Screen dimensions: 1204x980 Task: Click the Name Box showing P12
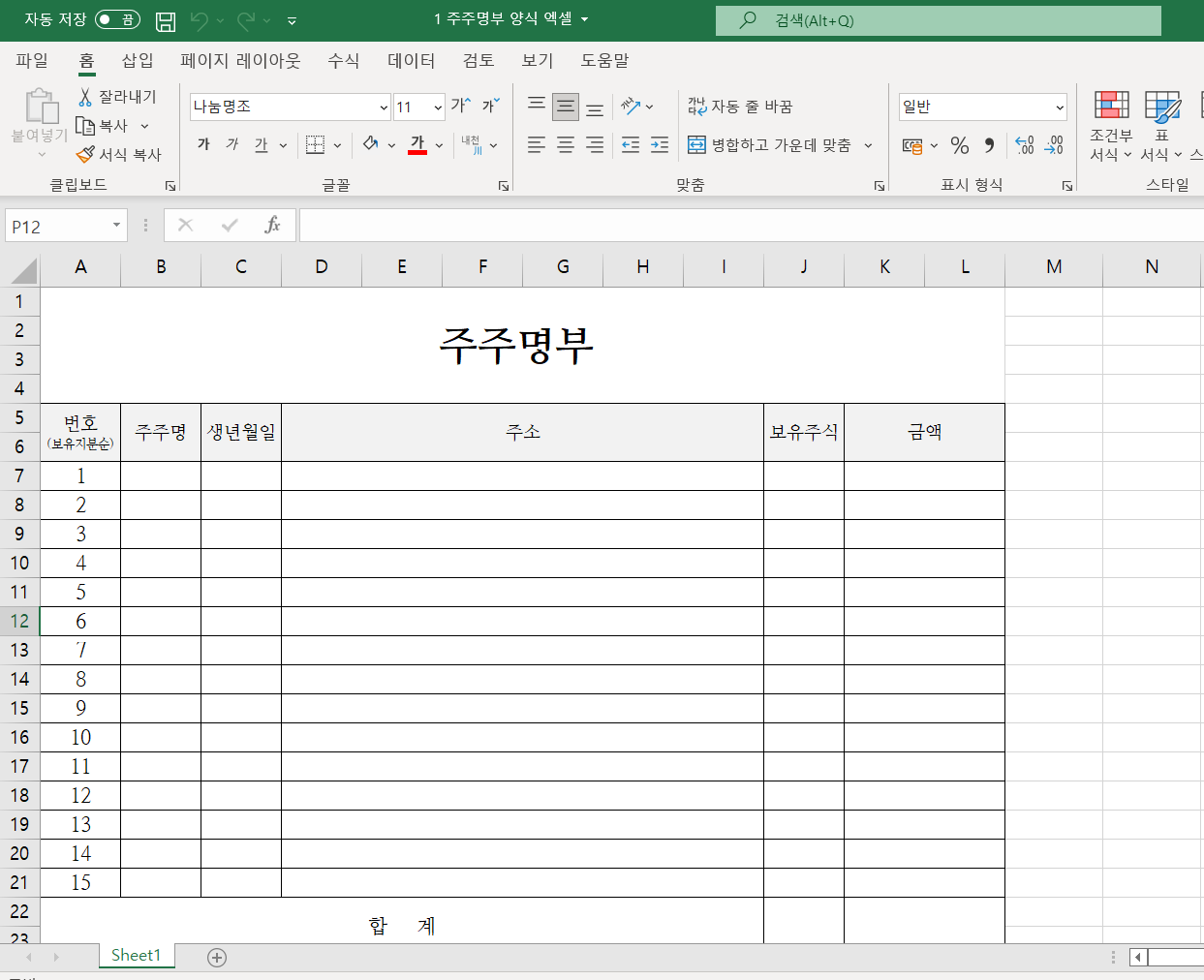pyautogui.click(x=66, y=227)
